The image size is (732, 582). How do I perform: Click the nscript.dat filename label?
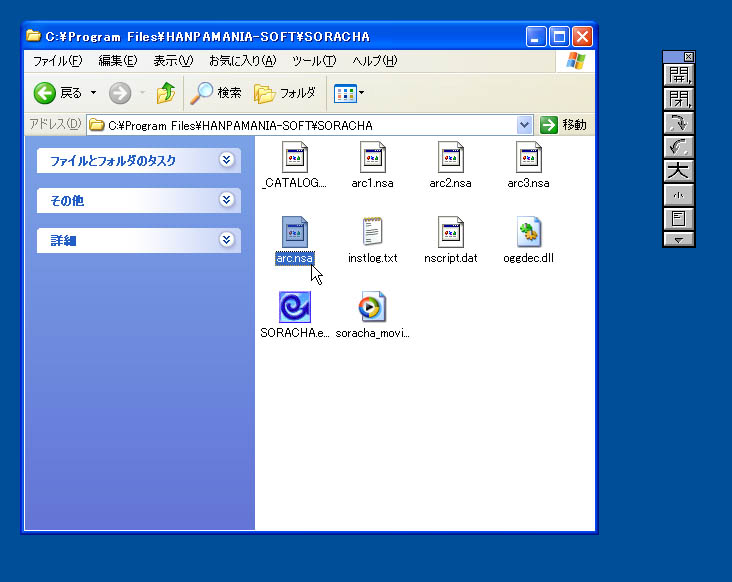(x=450, y=258)
